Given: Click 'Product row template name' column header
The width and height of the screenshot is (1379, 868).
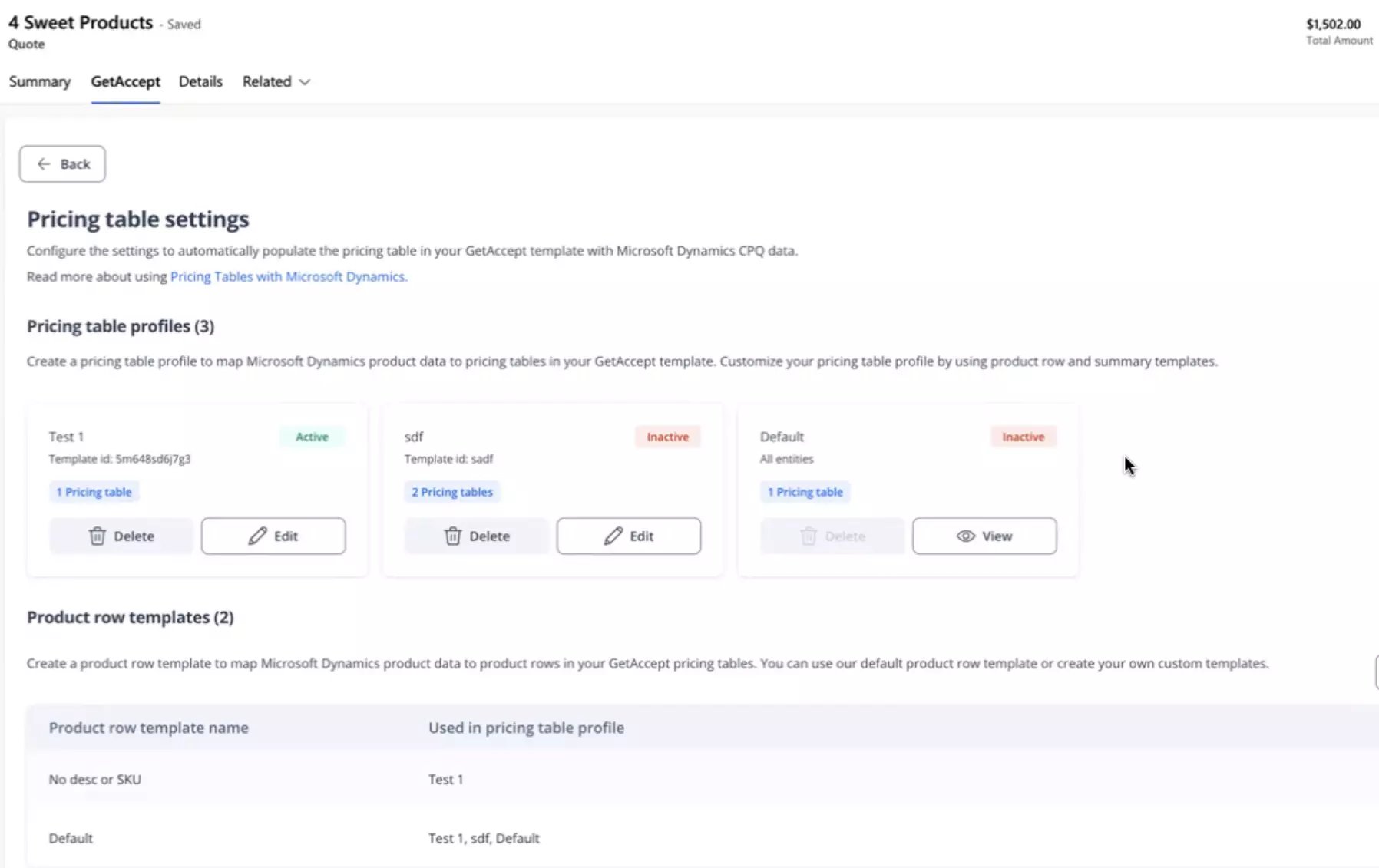Looking at the screenshot, I should point(149,728).
